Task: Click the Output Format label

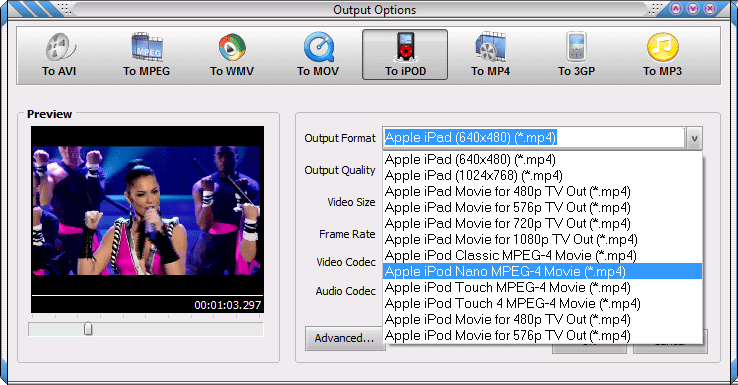Action: 340,138
